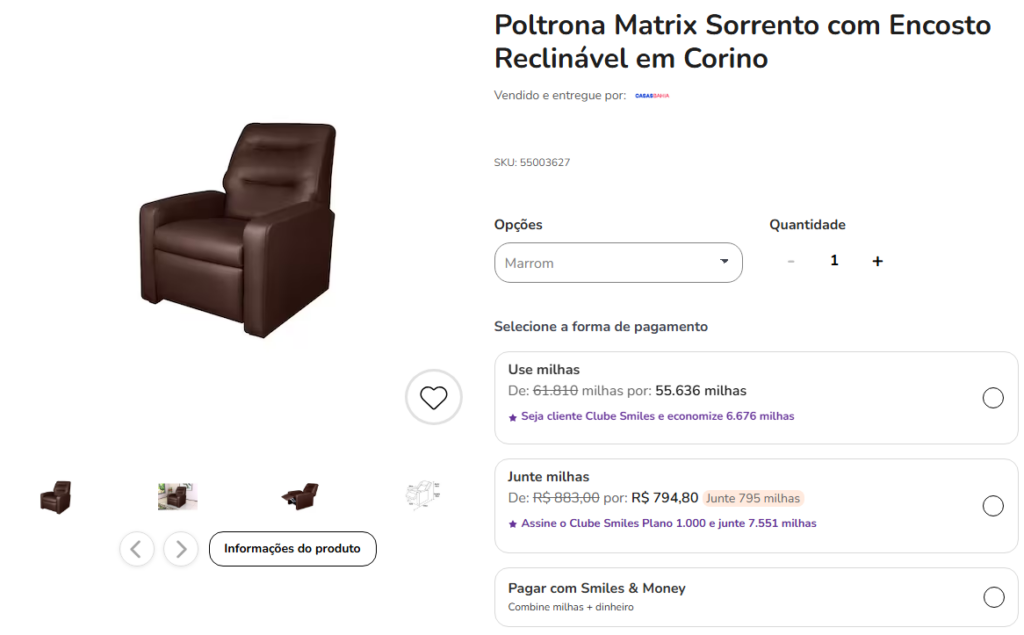1024x635 pixels.
Task: Open the Marrom color options dropdown
Action: coord(618,262)
